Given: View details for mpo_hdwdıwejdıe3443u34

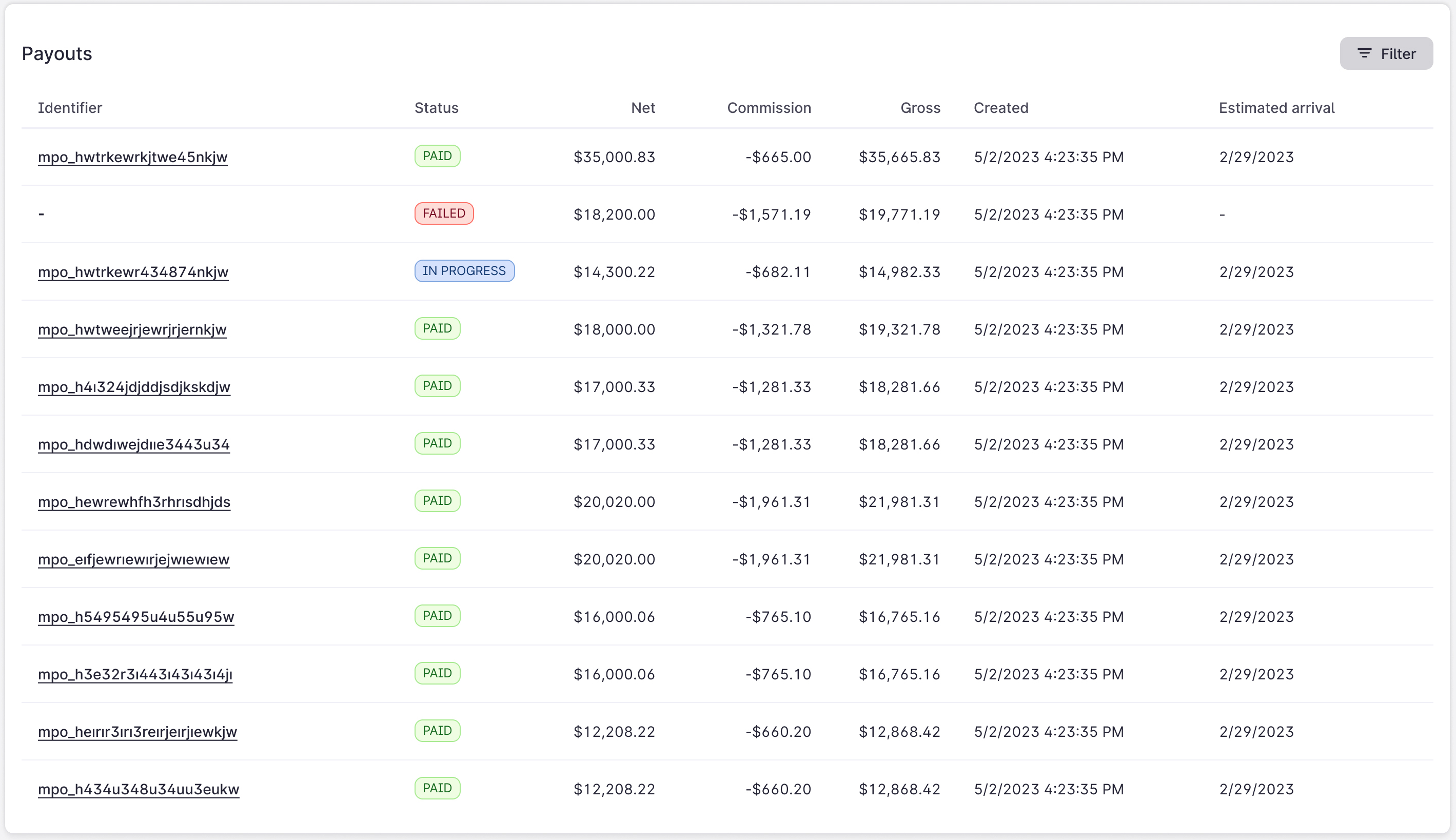Looking at the screenshot, I should [134, 444].
